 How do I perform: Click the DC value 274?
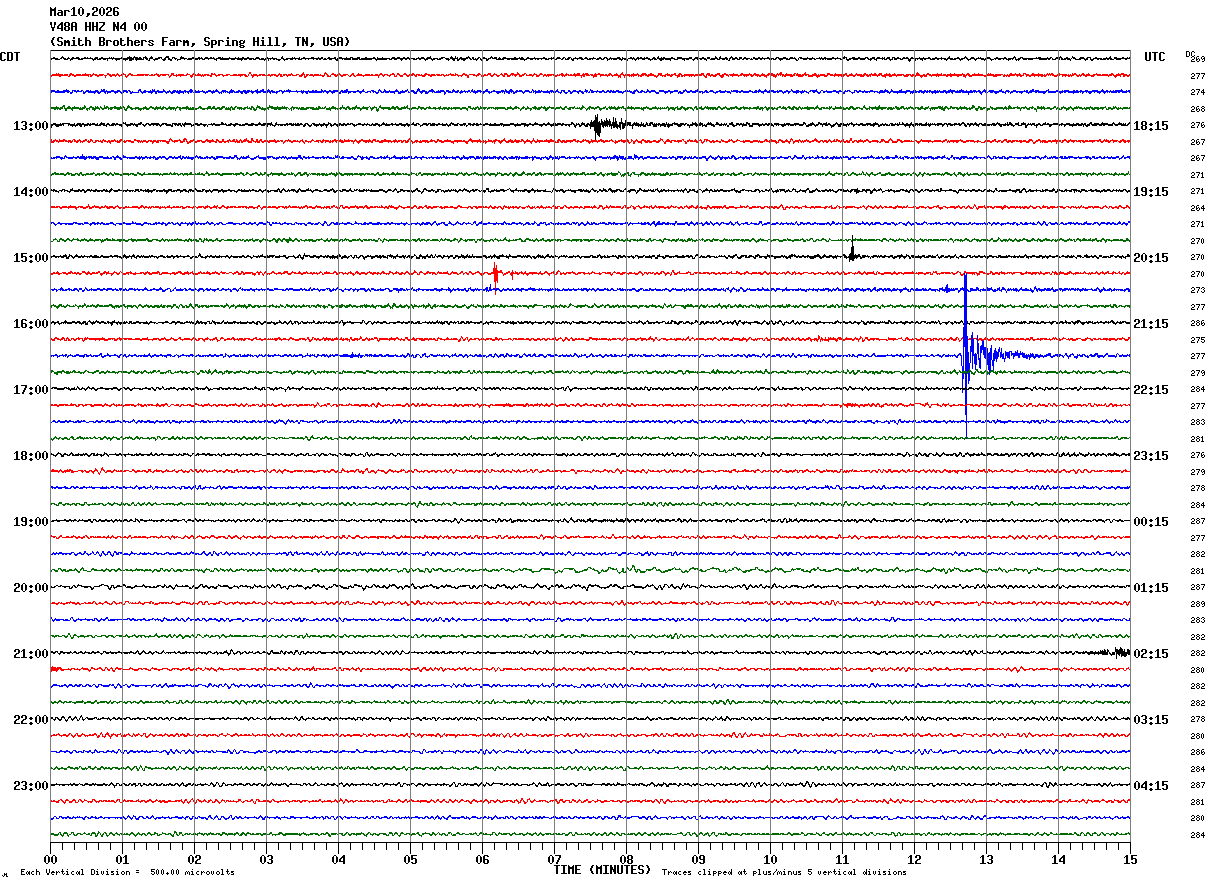coord(1197,92)
